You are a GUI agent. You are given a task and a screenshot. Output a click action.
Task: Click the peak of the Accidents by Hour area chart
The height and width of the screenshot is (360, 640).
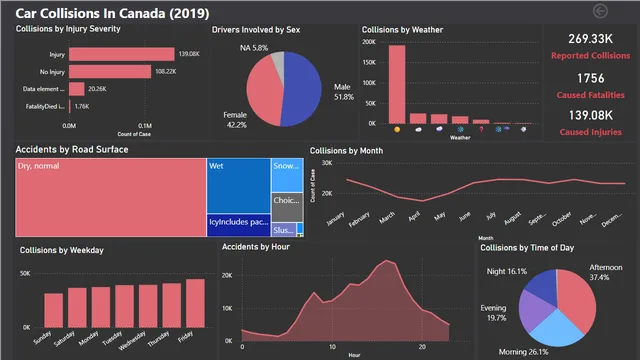(x=386, y=260)
